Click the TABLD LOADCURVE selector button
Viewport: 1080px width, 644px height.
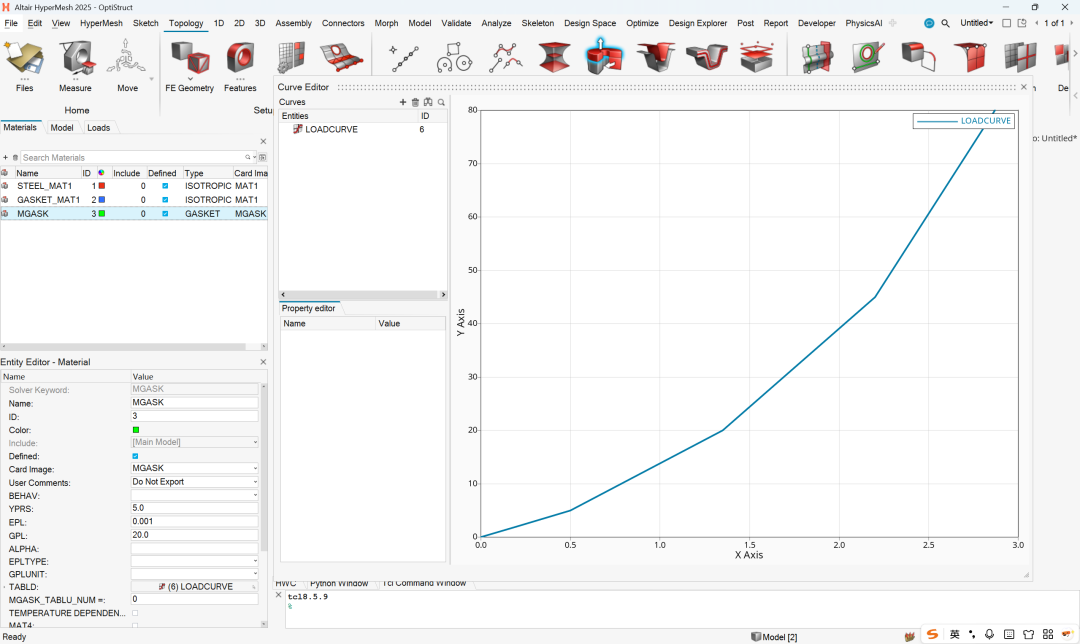click(x=195, y=587)
